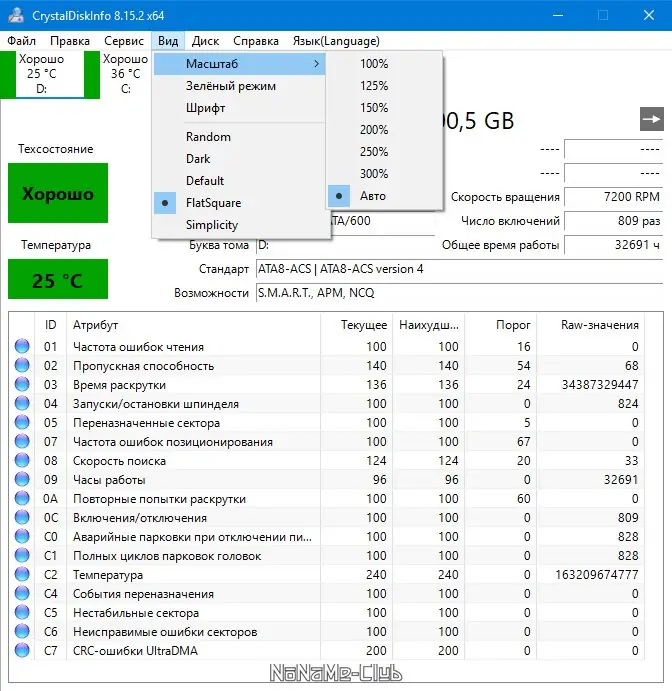
Task: Close the Вид menu from menu bar
Action: (x=168, y=41)
